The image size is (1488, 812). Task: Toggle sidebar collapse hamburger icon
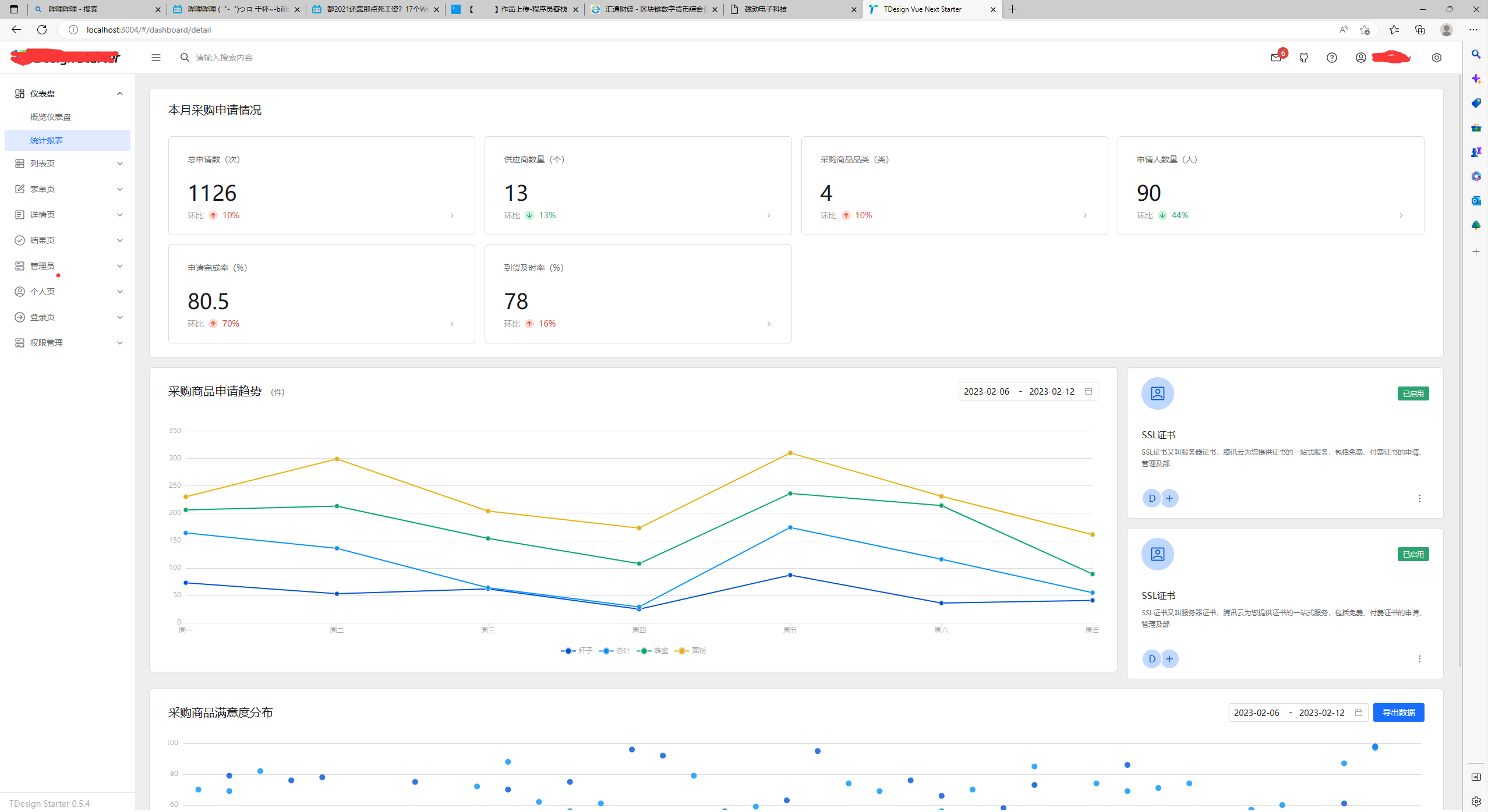coord(155,58)
